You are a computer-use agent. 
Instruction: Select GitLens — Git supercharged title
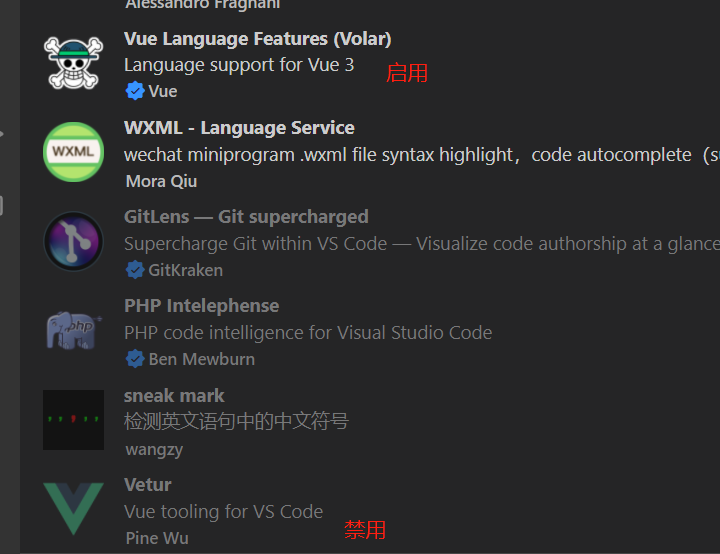(246, 217)
